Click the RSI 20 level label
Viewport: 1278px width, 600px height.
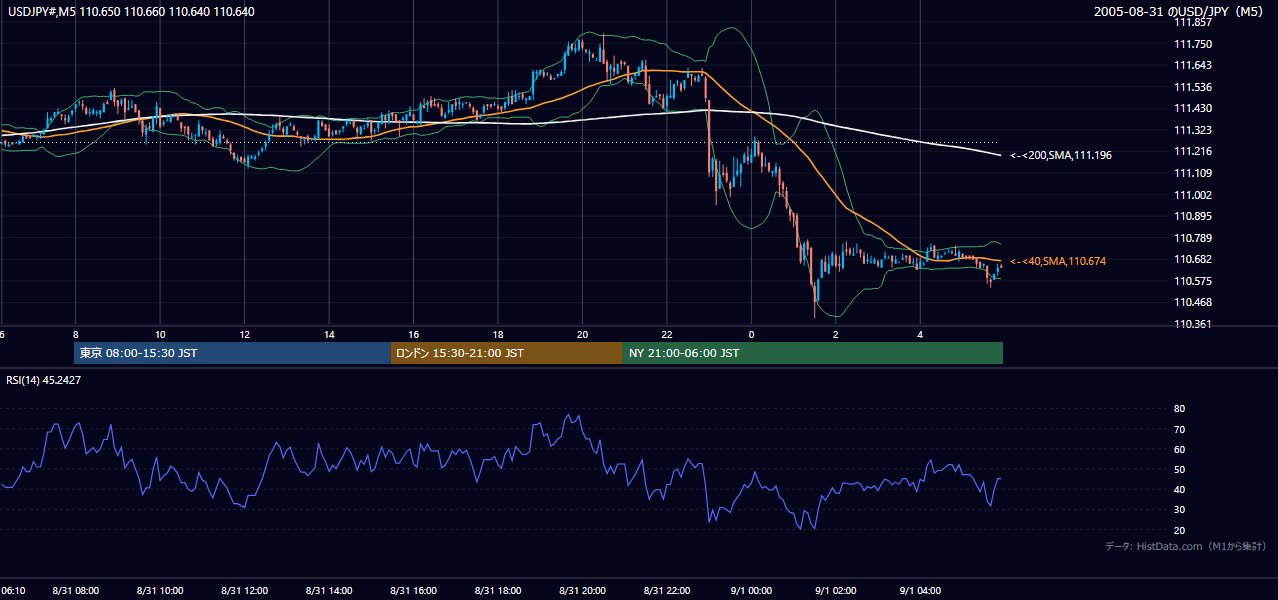(x=1179, y=530)
